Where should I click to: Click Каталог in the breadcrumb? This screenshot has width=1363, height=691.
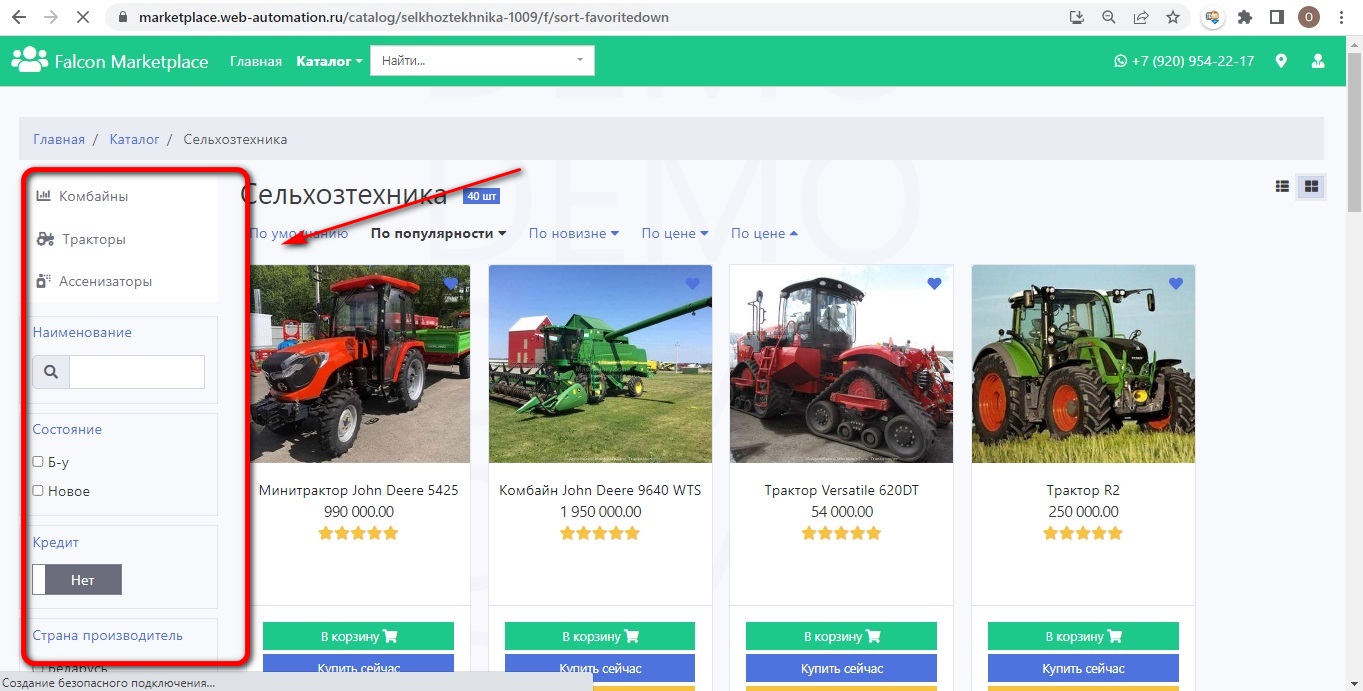pyautogui.click(x=135, y=139)
